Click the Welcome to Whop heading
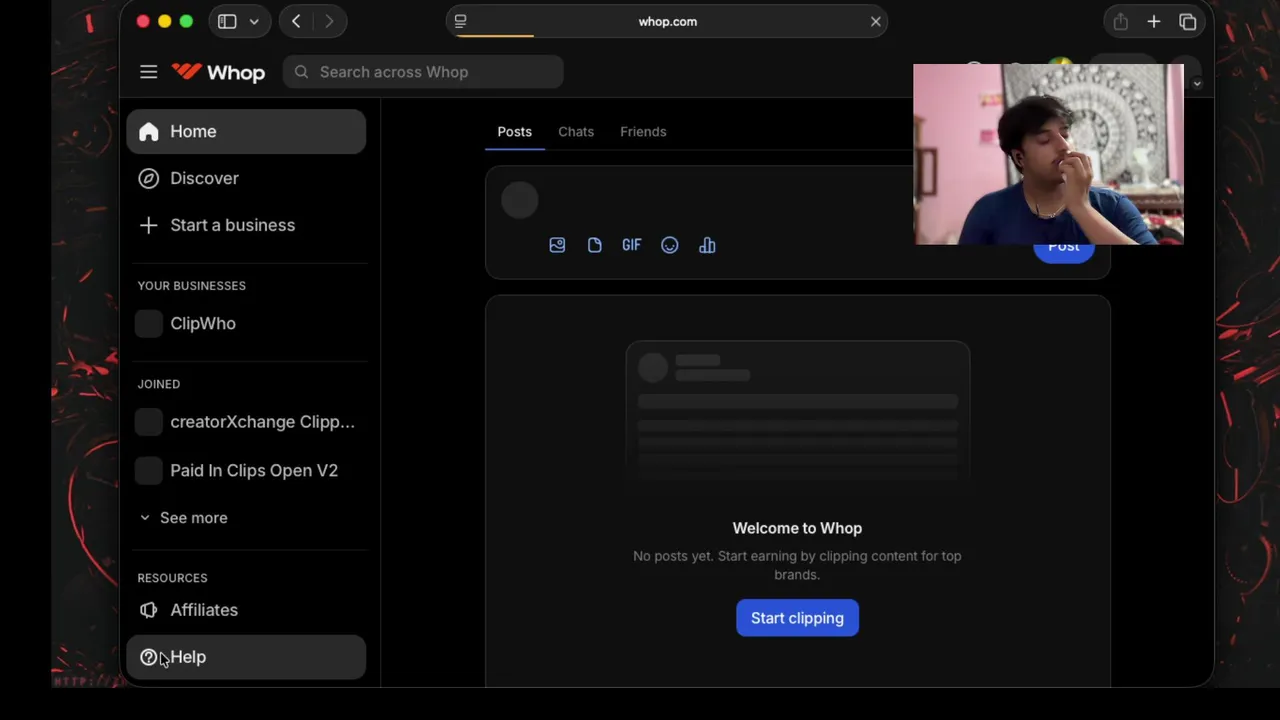 [797, 528]
